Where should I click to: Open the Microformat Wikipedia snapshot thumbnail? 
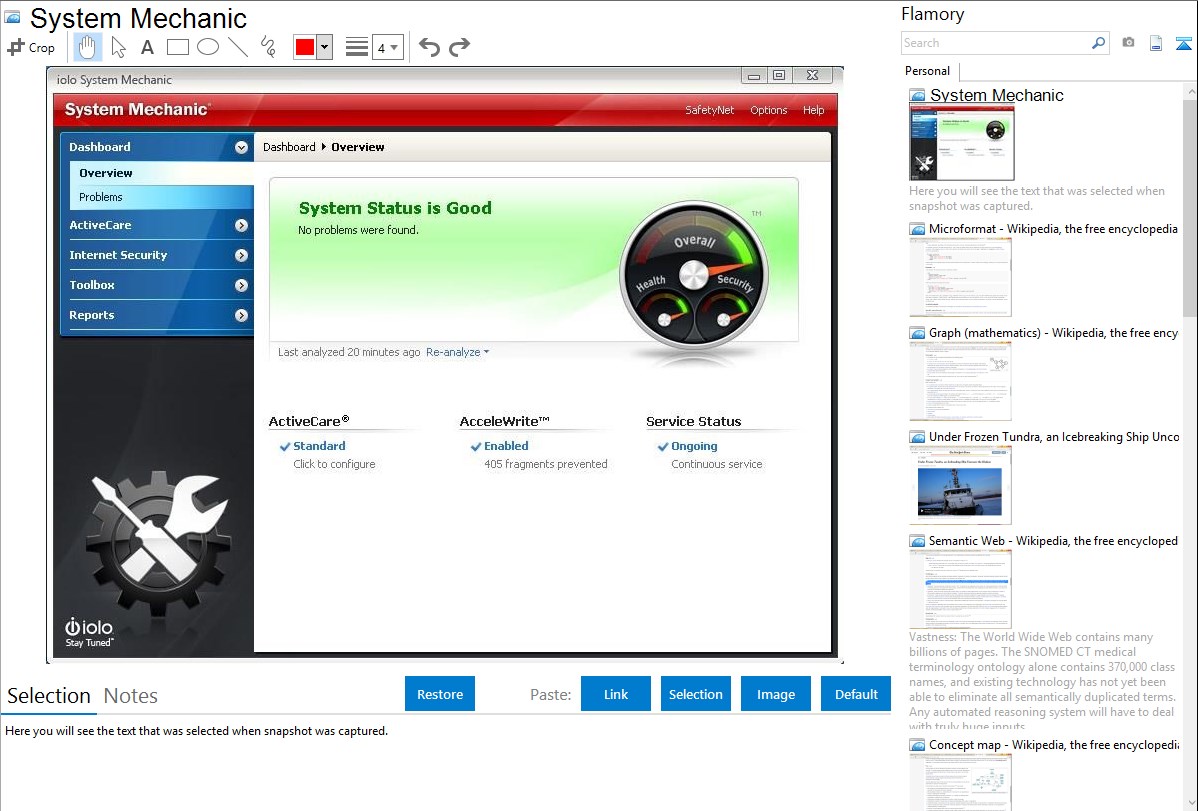(x=960, y=277)
